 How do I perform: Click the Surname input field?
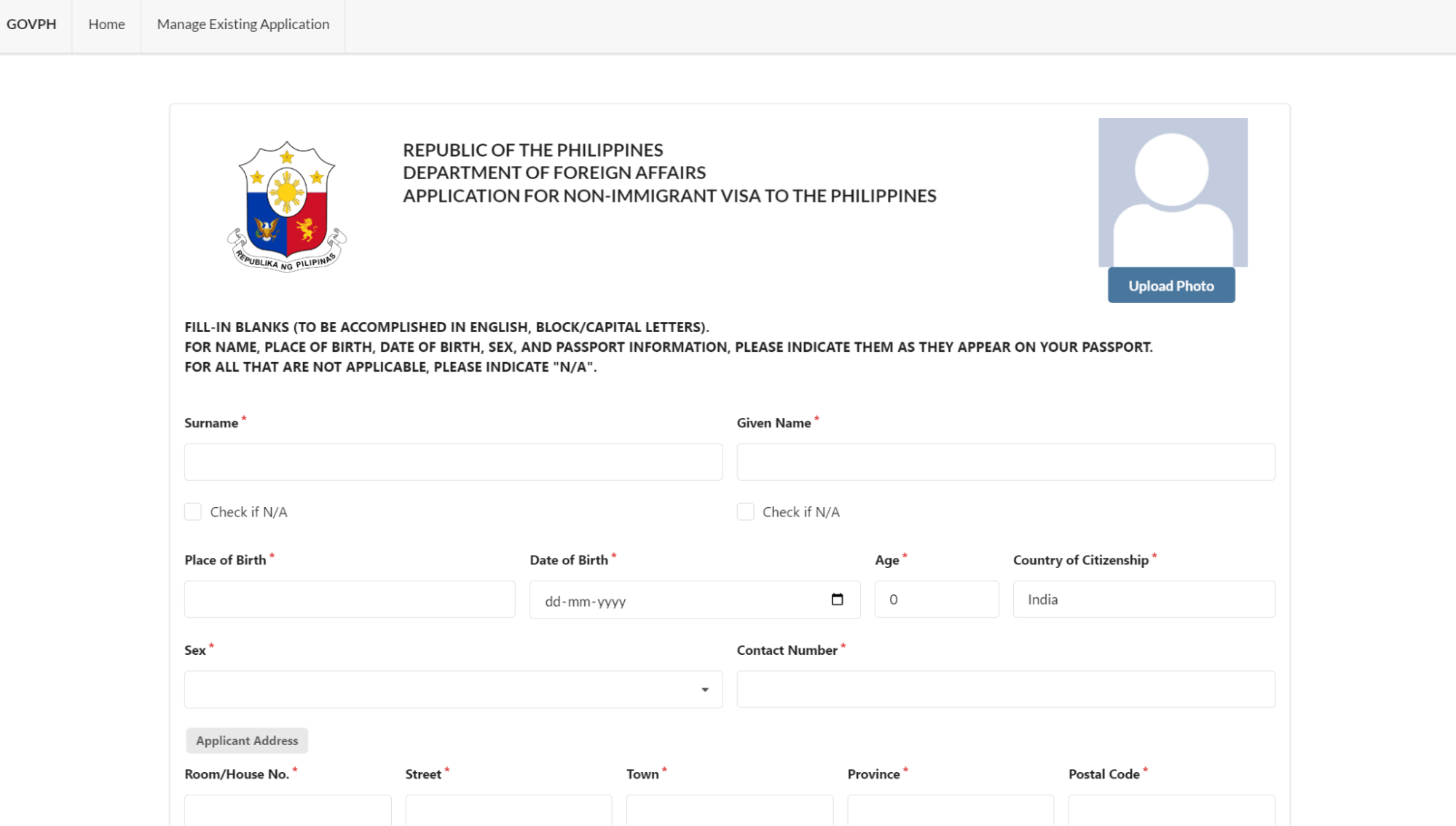453,462
